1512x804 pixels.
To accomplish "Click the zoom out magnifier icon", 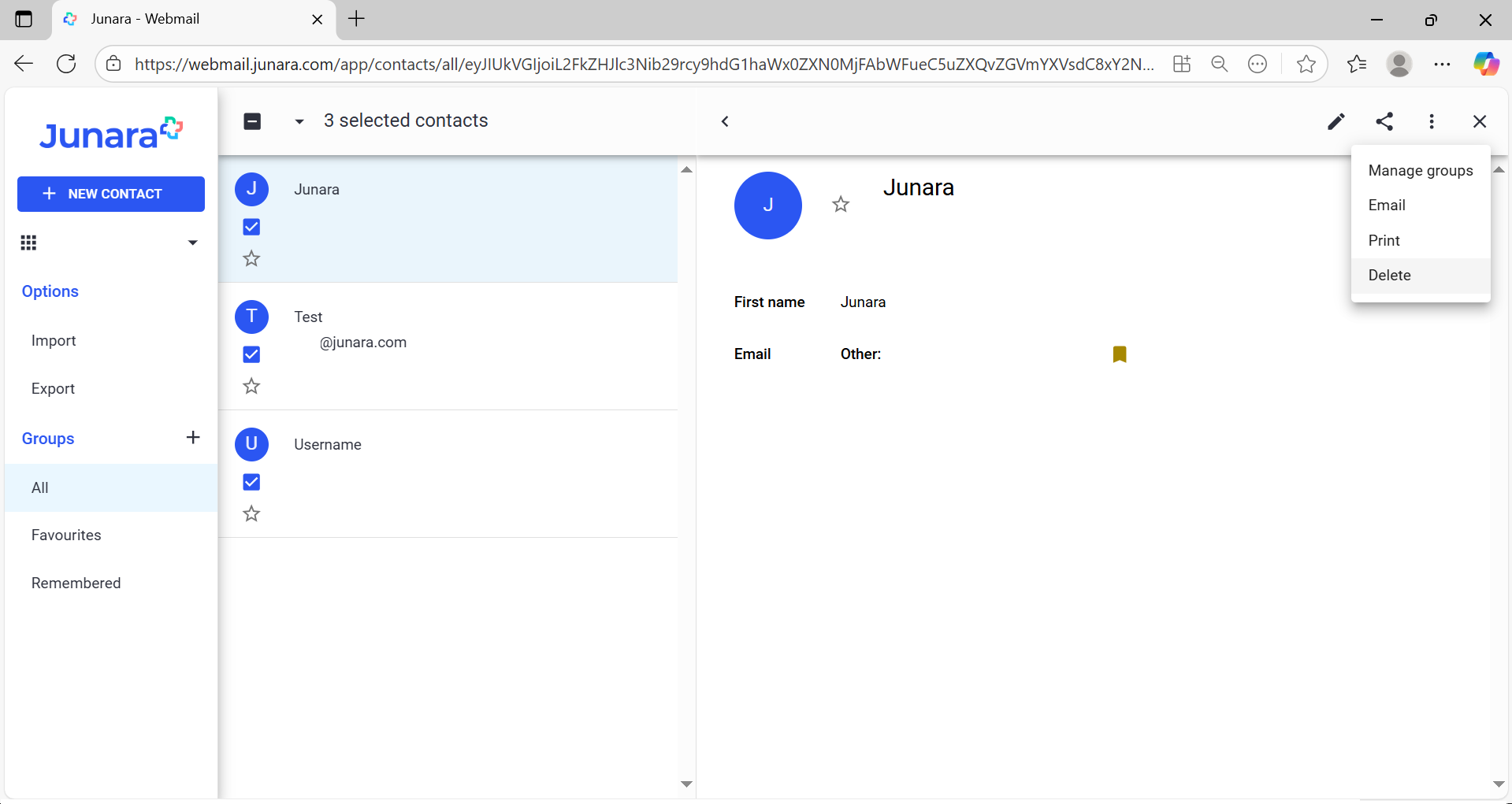I will (x=1220, y=64).
